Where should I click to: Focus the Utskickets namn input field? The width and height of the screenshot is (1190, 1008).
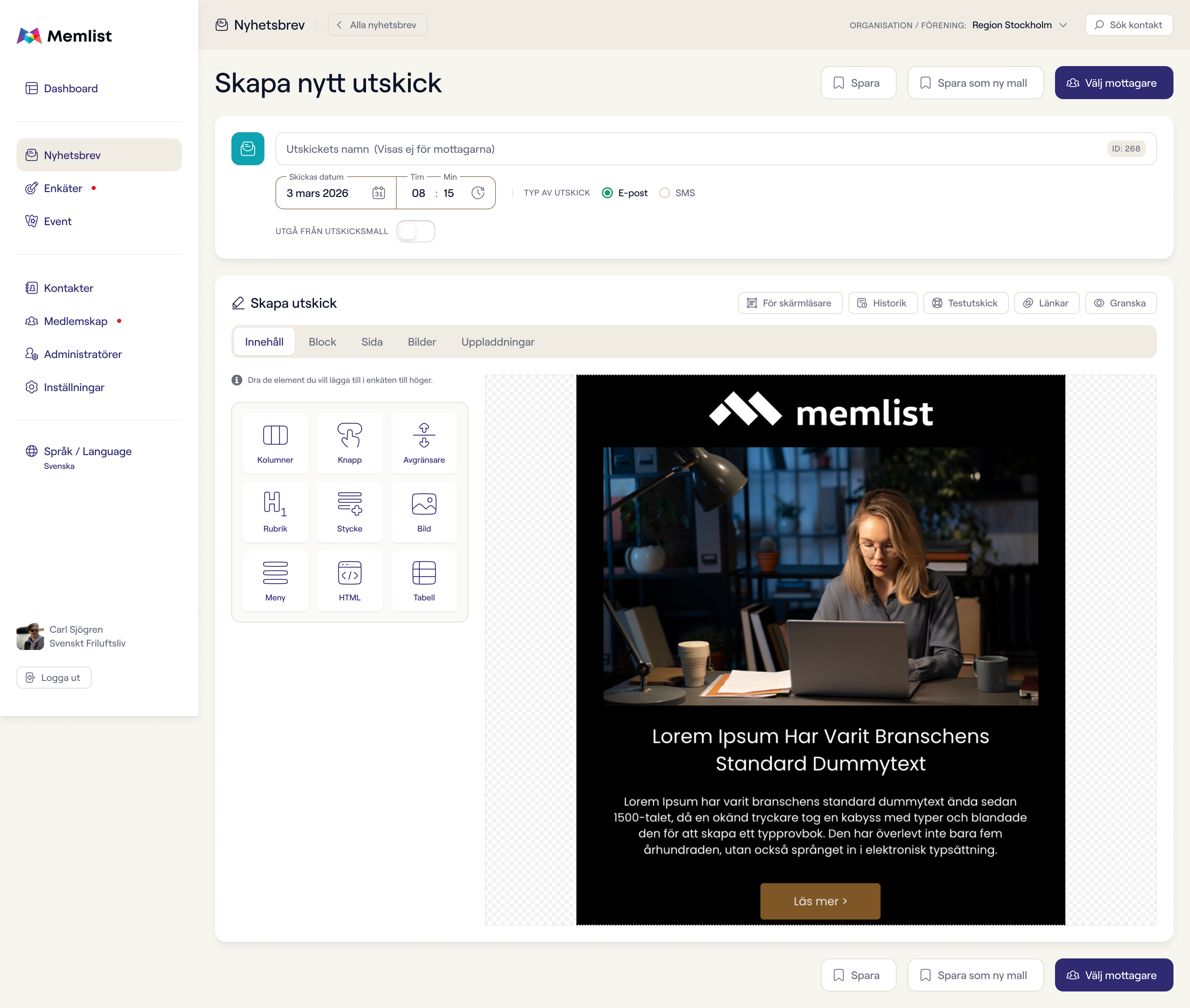pyautogui.click(x=716, y=149)
